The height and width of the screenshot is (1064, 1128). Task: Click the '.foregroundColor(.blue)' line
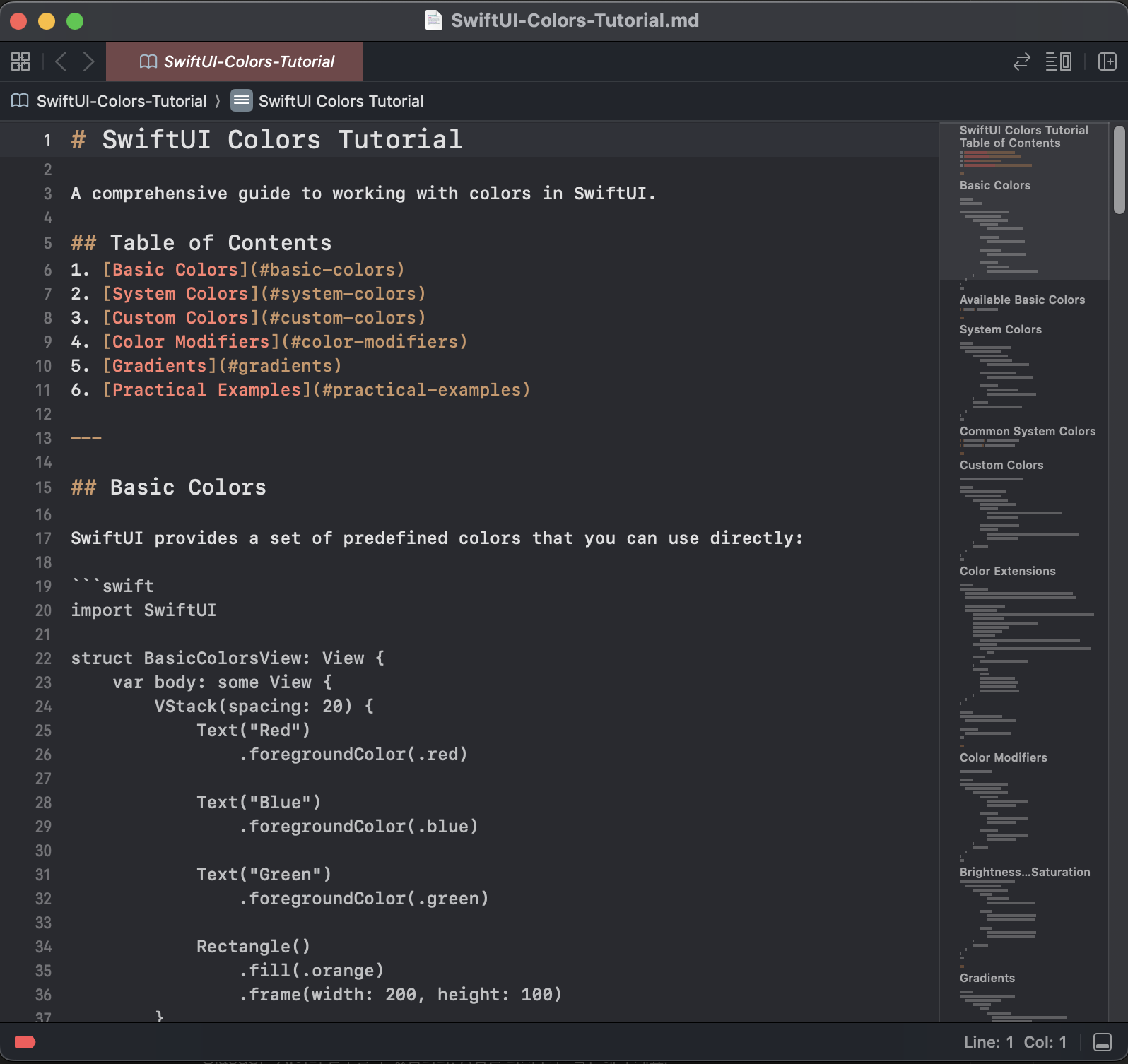(x=358, y=827)
